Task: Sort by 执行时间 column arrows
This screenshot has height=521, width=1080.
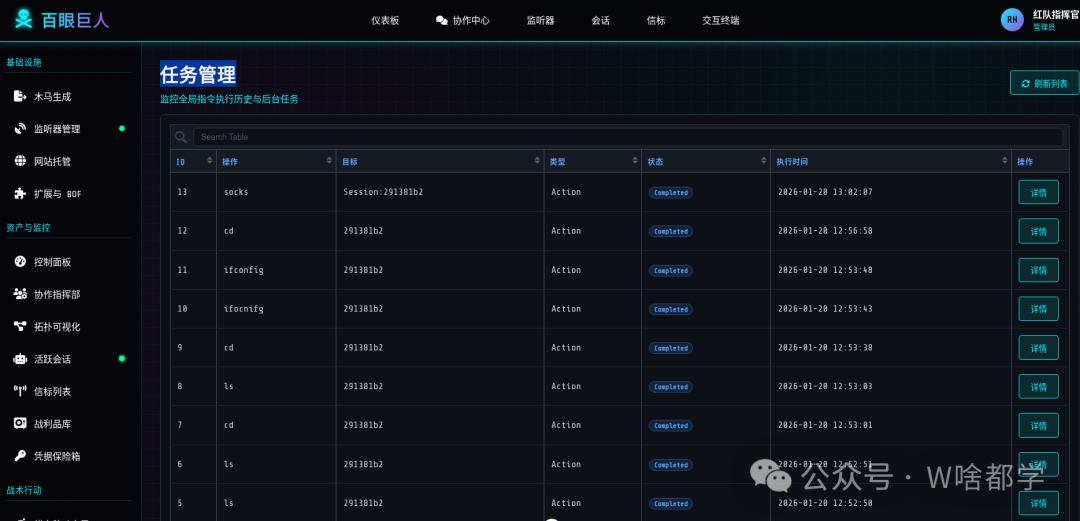Action: tap(1005, 161)
